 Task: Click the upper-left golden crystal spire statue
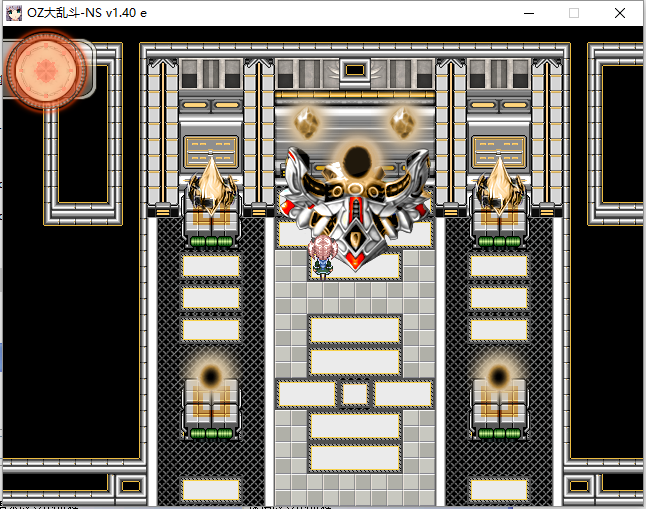click(211, 188)
